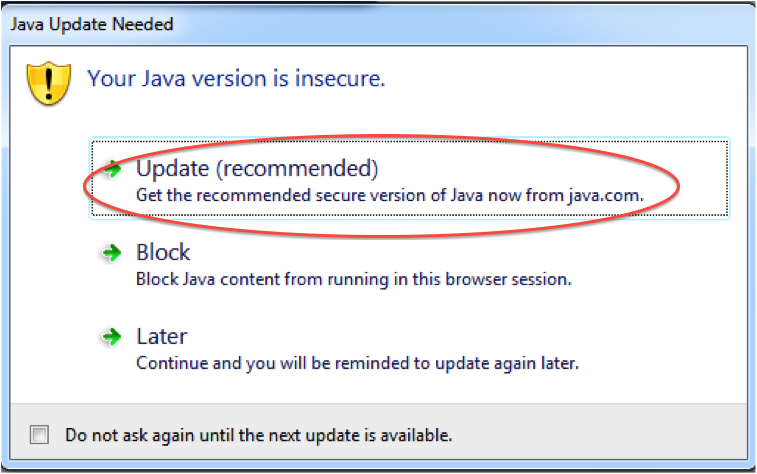Click the green arrow beside Block
The width and height of the screenshot is (757, 474).
[111, 255]
